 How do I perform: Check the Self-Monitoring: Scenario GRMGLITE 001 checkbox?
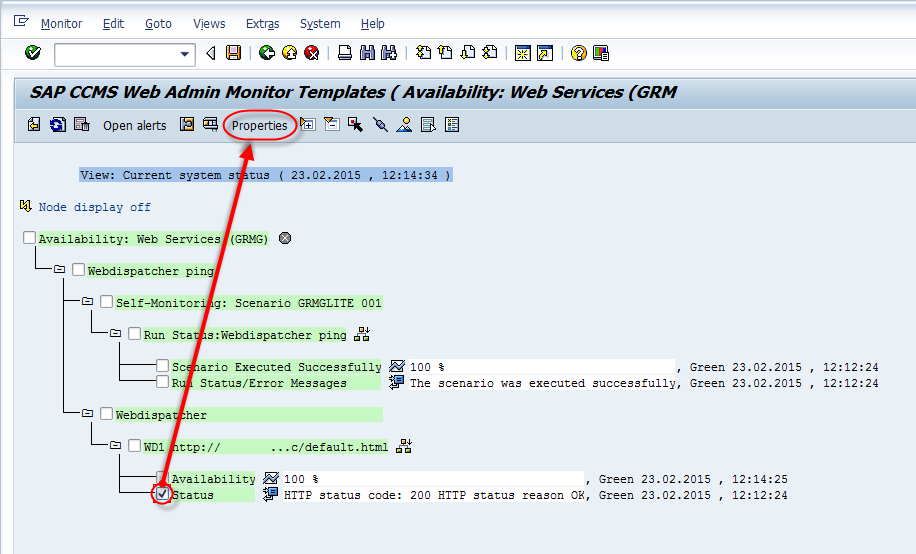pos(106,302)
